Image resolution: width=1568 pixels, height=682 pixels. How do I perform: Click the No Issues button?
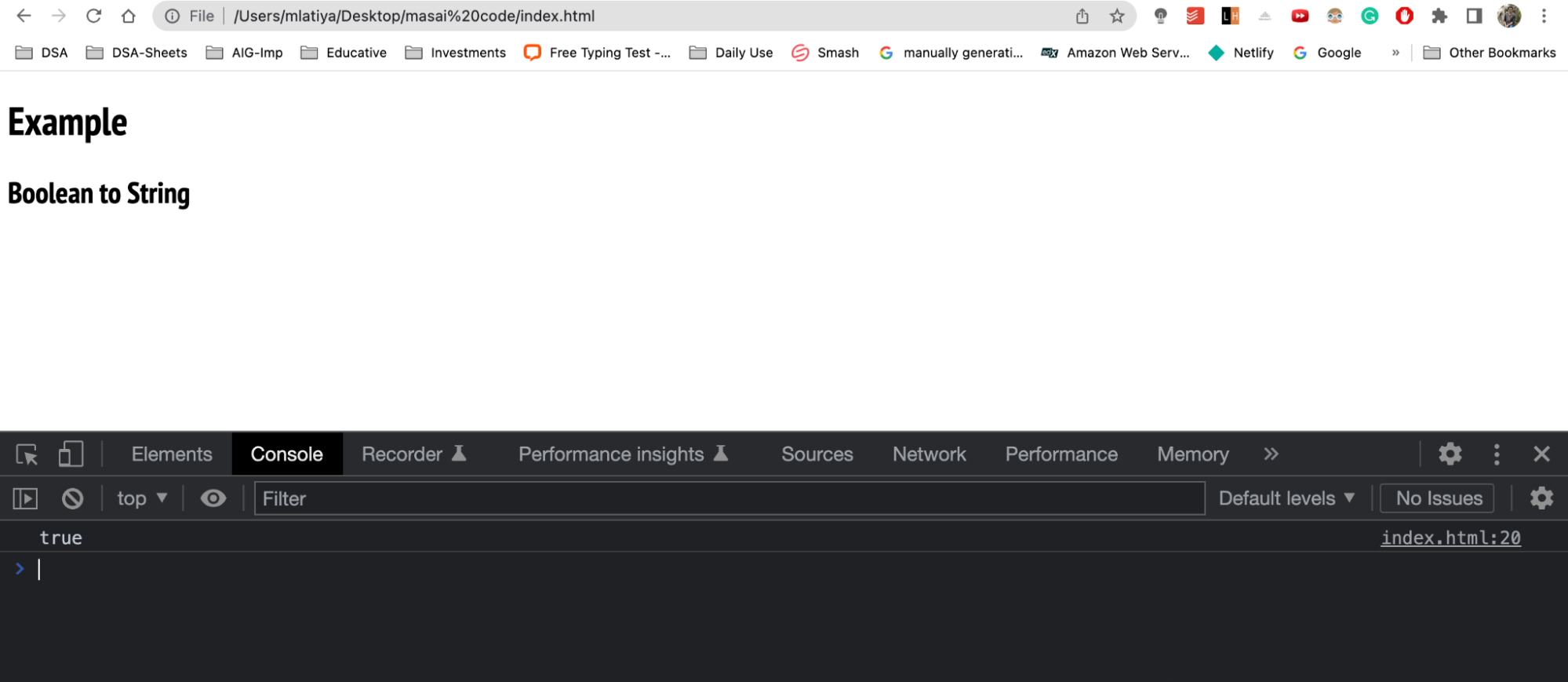[x=1438, y=498]
